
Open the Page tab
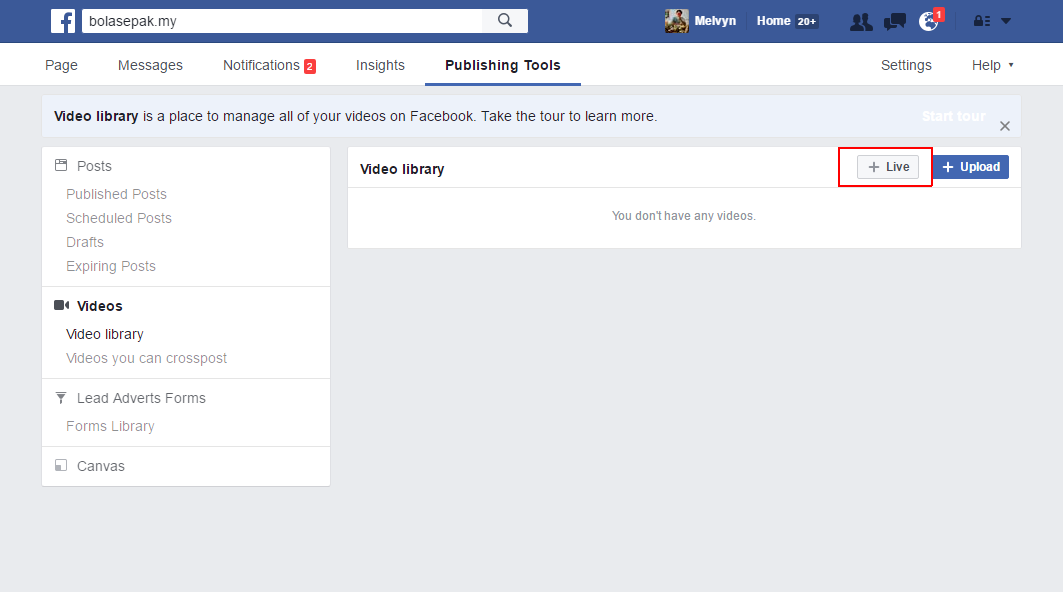[x=62, y=65]
